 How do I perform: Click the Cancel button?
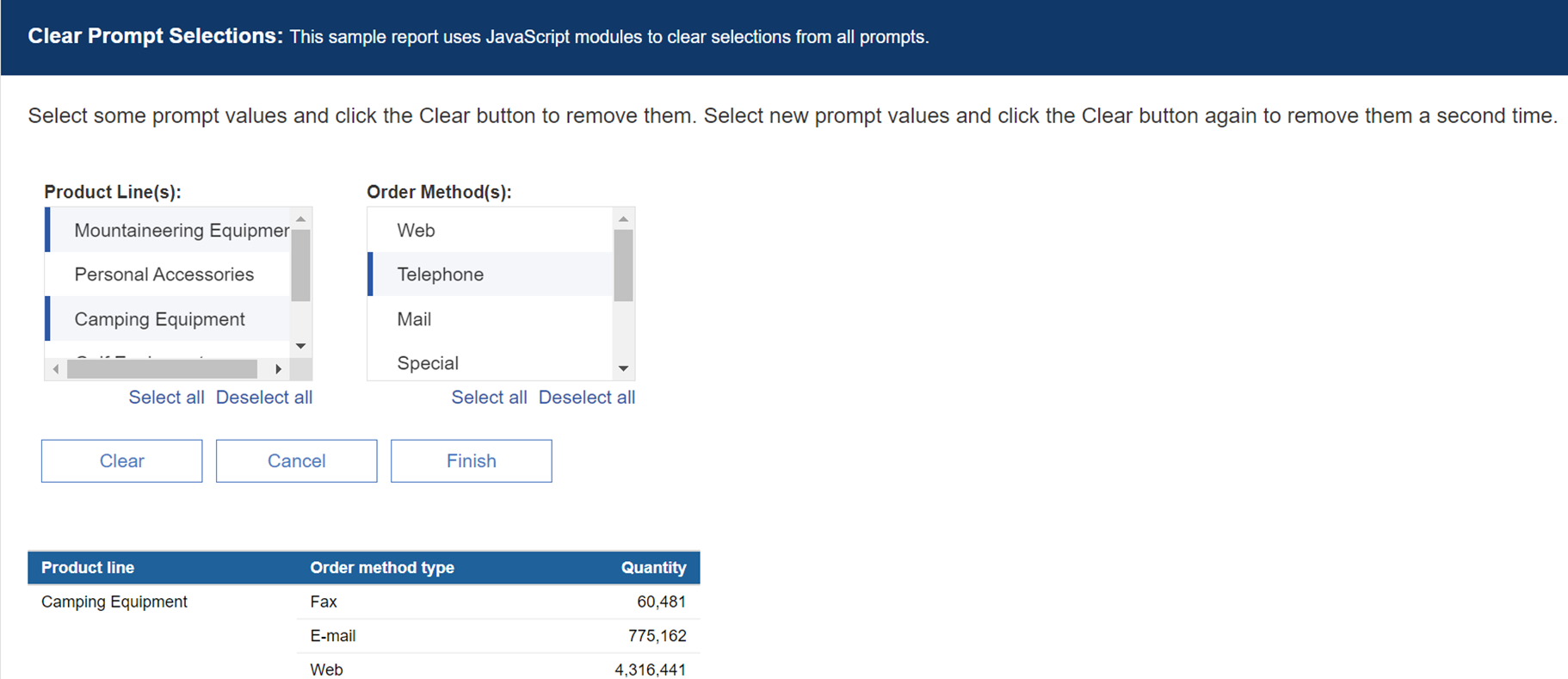tap(297, 461)
